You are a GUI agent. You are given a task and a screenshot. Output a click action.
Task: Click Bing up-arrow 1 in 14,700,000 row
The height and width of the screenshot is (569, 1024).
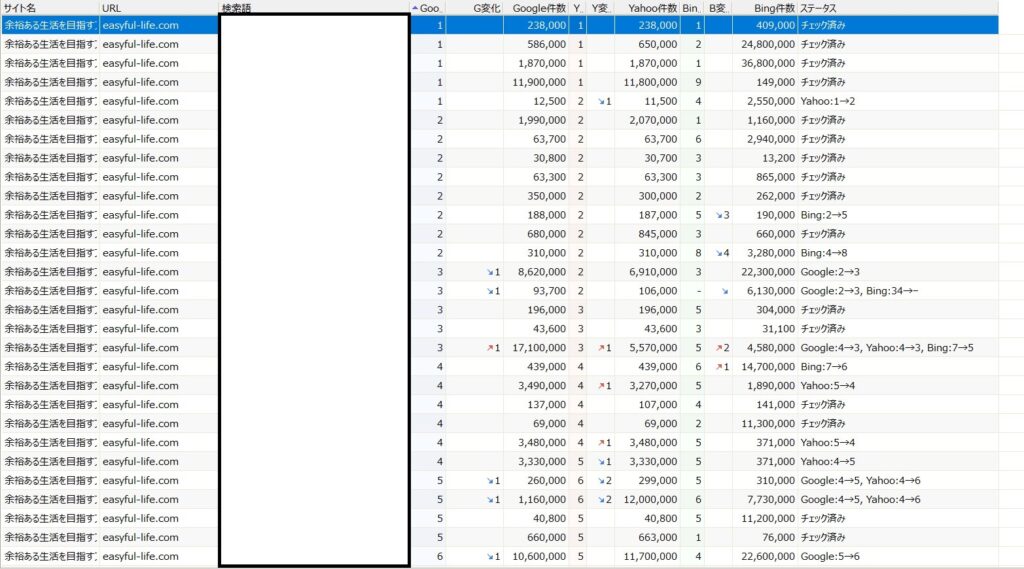[722, 366]
